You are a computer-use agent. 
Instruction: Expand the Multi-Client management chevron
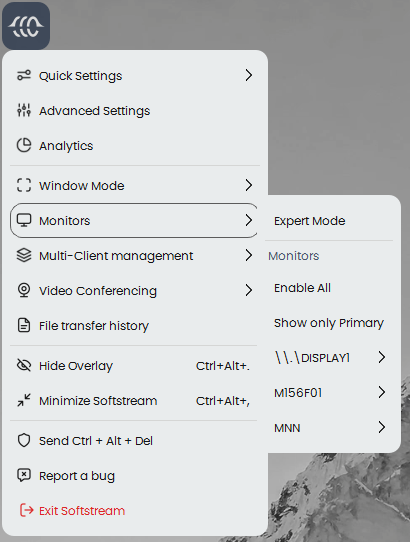pyautogui.click(x=249, y=255)
